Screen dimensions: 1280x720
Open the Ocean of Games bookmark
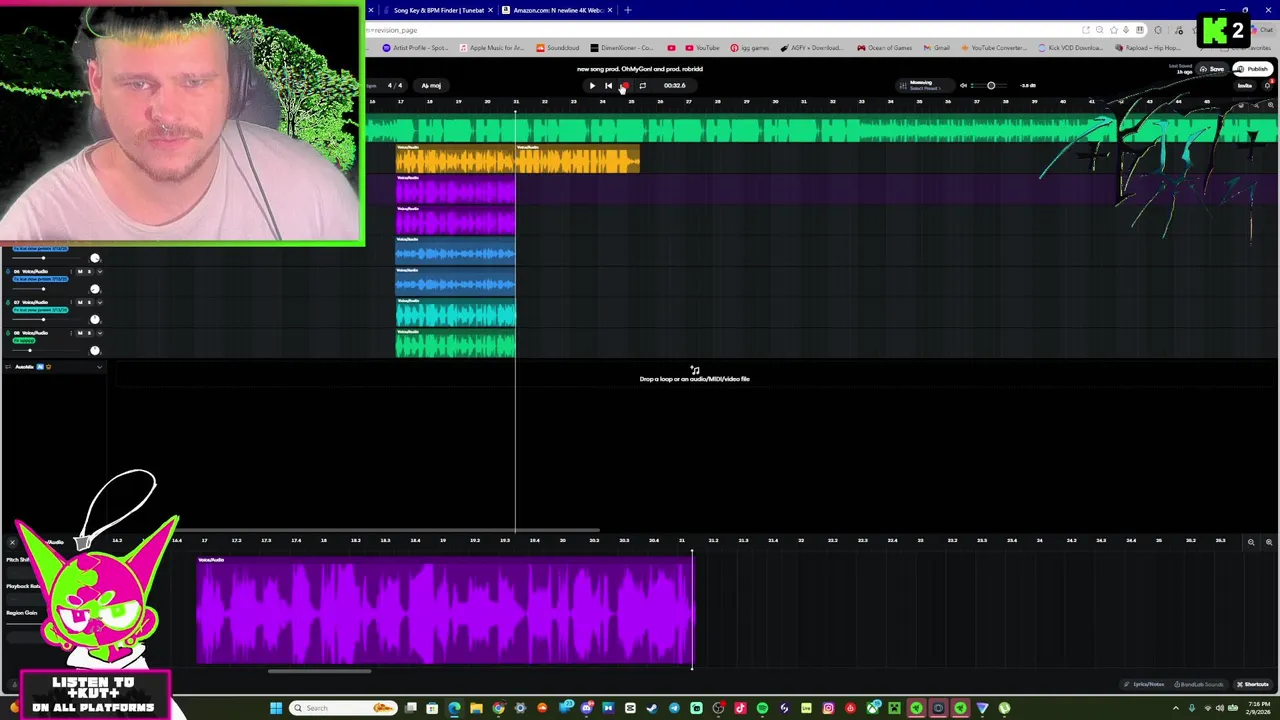(x=884, y=48)
